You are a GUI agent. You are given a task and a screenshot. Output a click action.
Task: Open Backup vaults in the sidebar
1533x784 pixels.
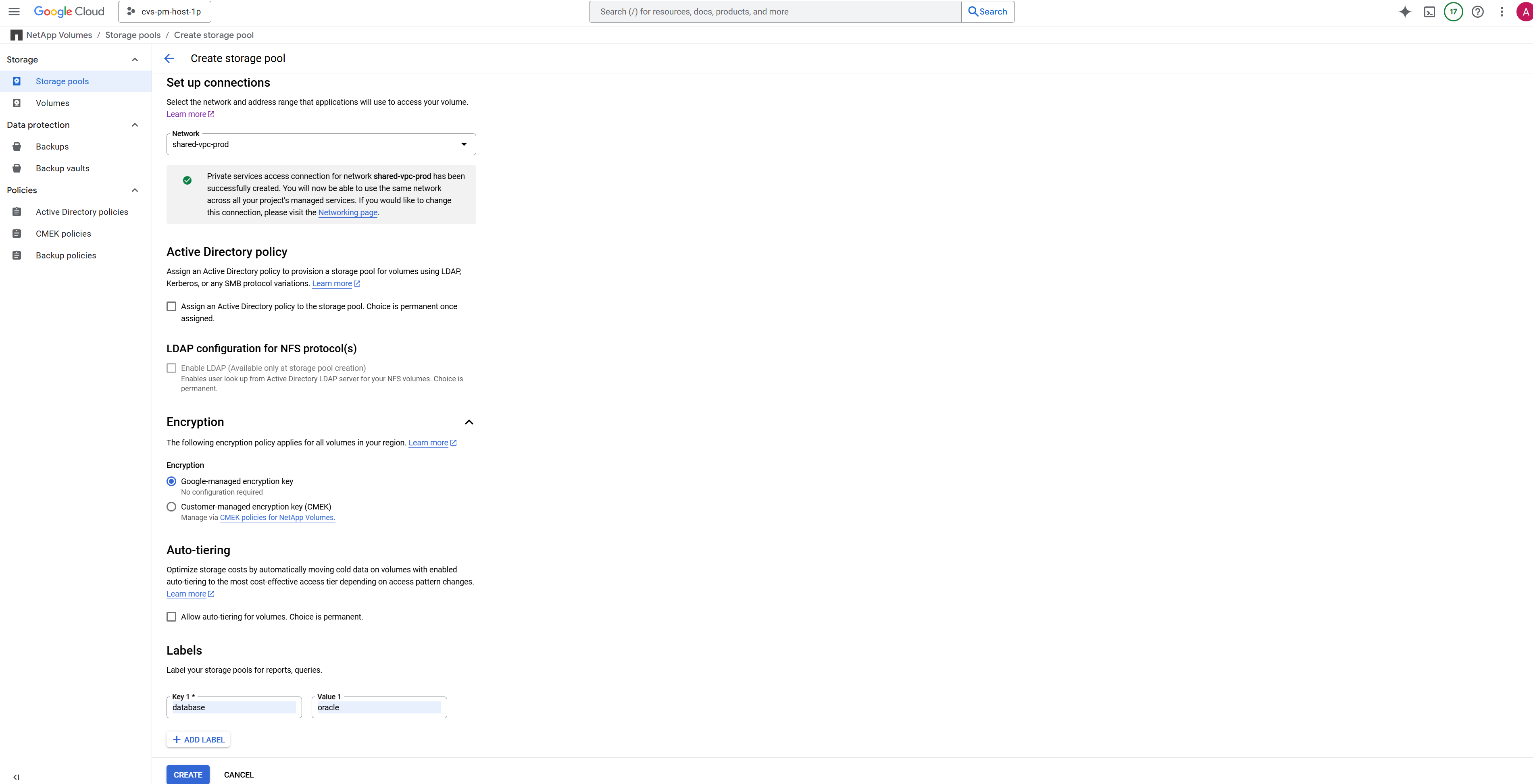point(62,168)
